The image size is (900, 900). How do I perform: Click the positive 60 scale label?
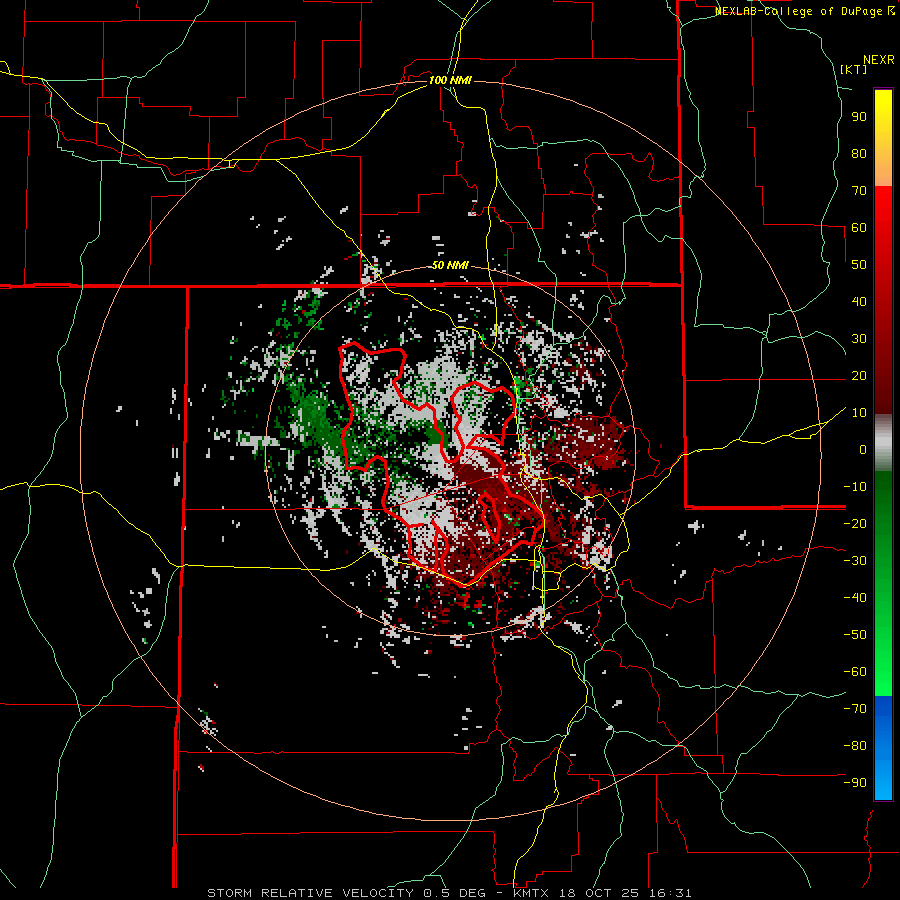pyautogui.click(x=859, y=227)
